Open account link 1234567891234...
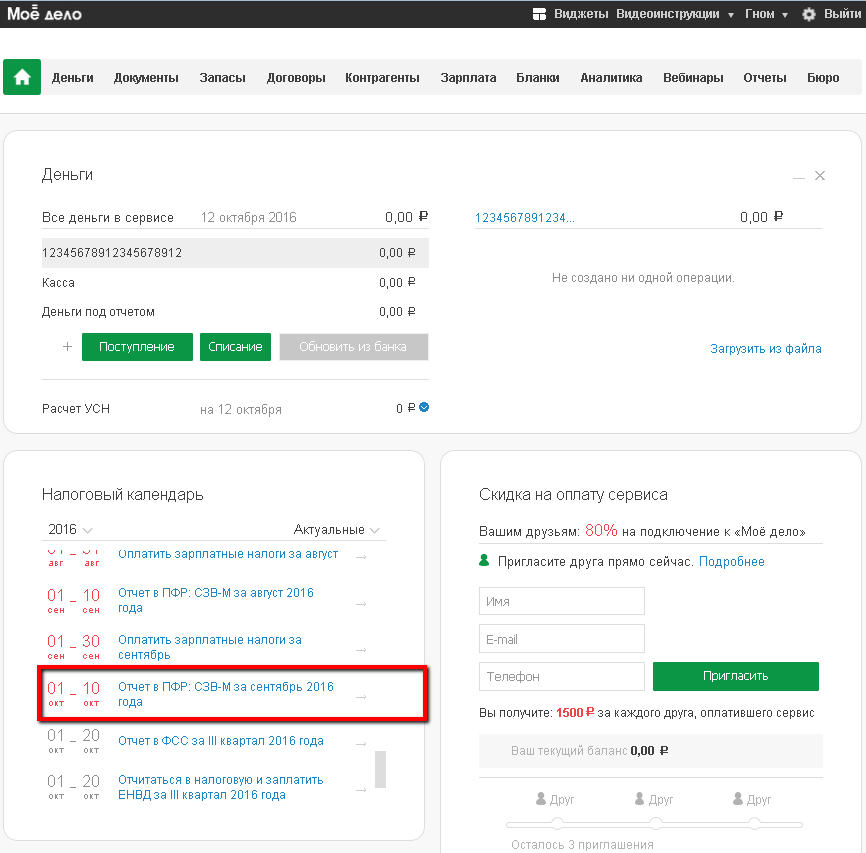Image resolution: width=866 pixels, height=853 pixels. [525, 218]
